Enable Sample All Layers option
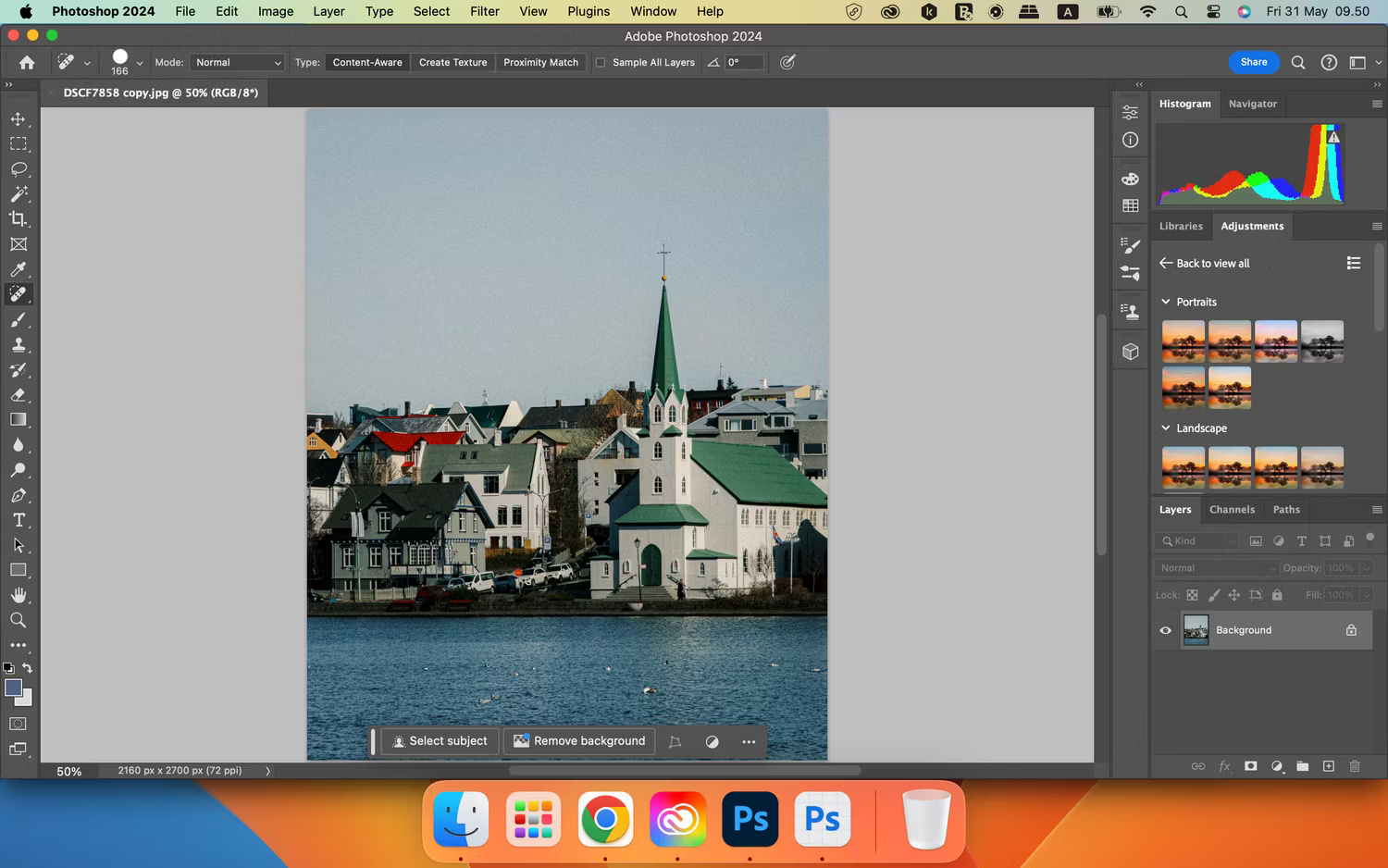Screen dimensions: 1388x868 point(601,62)
